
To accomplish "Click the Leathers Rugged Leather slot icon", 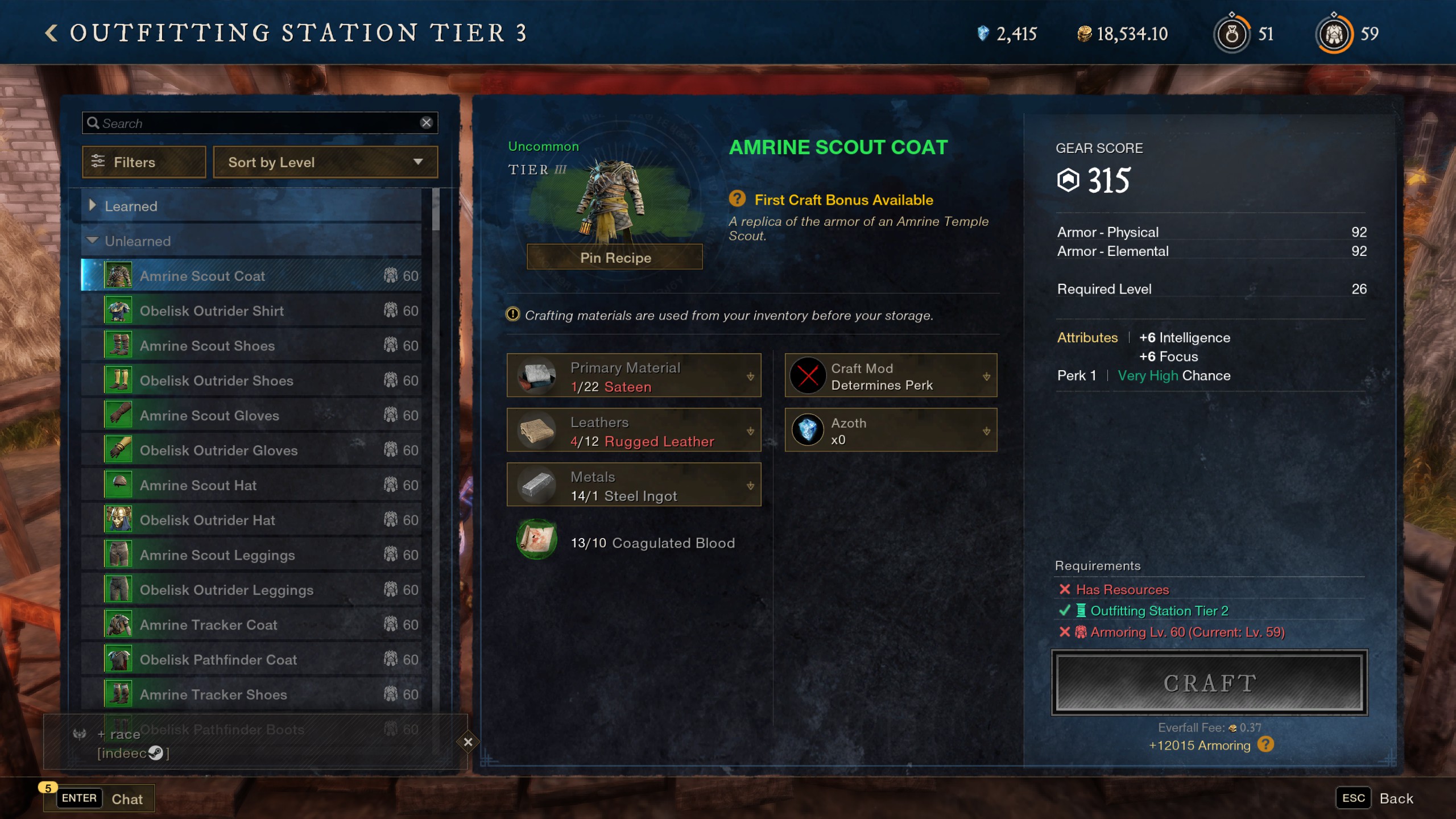I will click(537, 432).
